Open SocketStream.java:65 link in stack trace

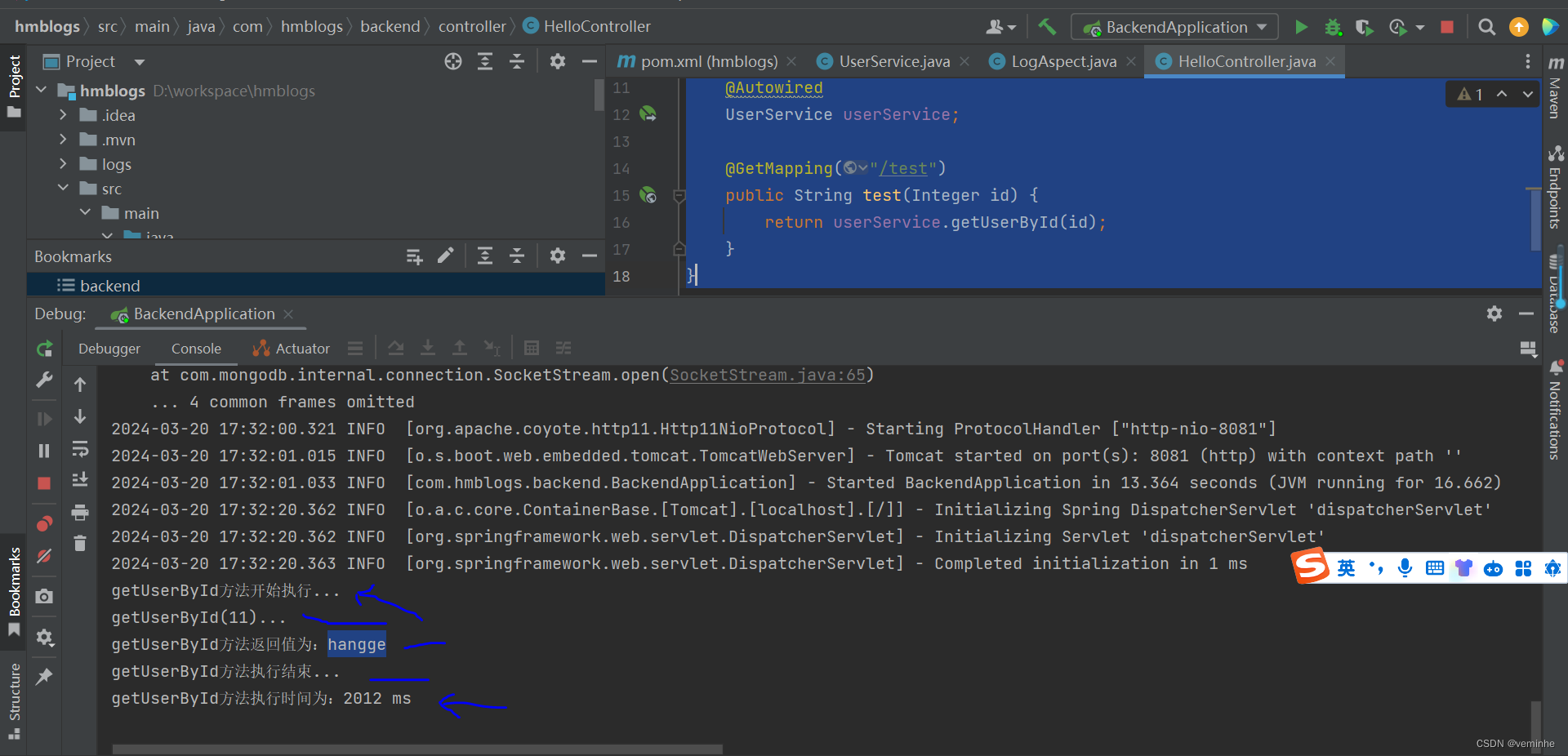pyautogui.click(x=766, y=375)
